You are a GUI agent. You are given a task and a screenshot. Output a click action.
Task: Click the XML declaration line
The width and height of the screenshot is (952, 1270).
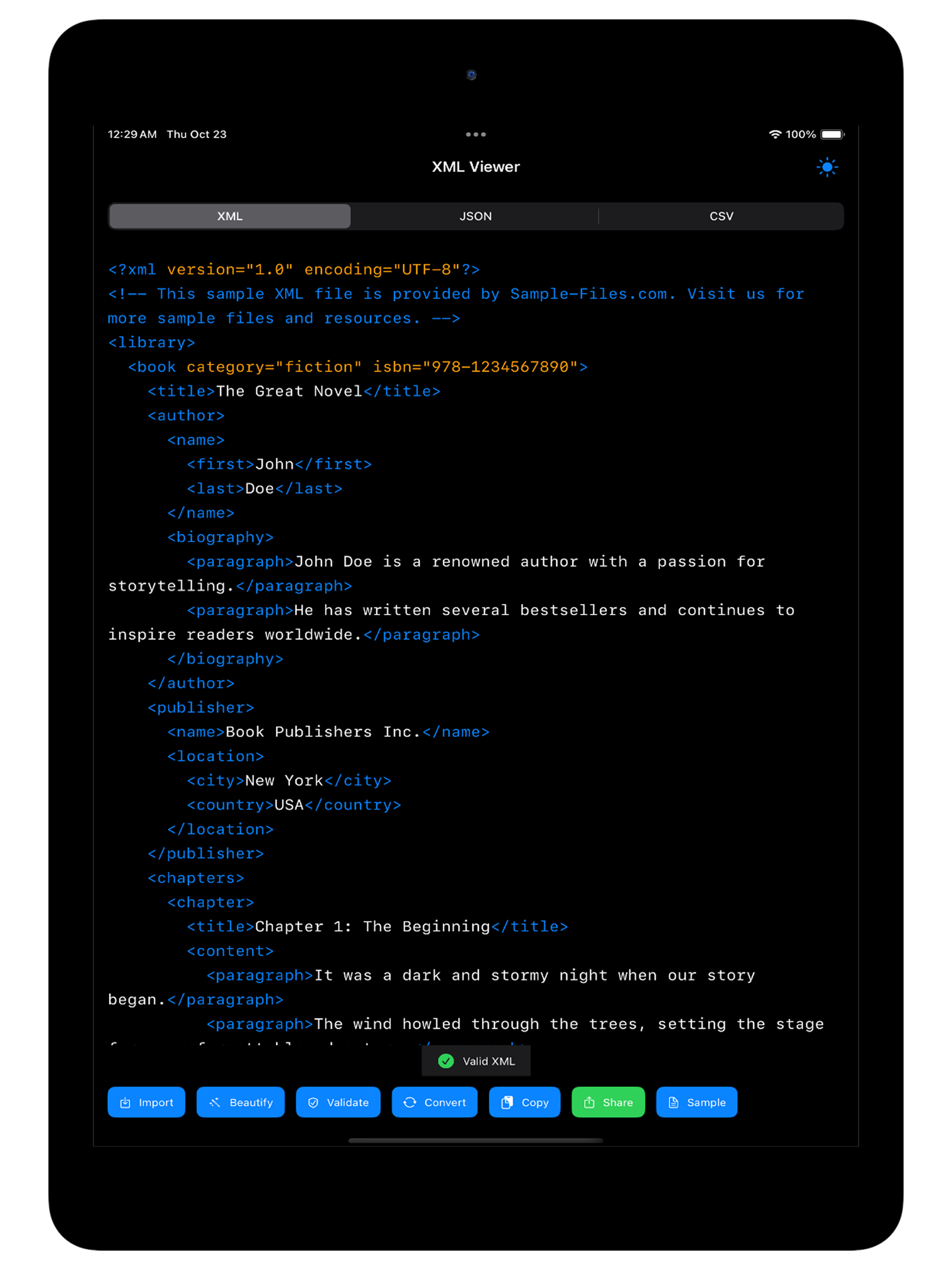tap(294, 269)
